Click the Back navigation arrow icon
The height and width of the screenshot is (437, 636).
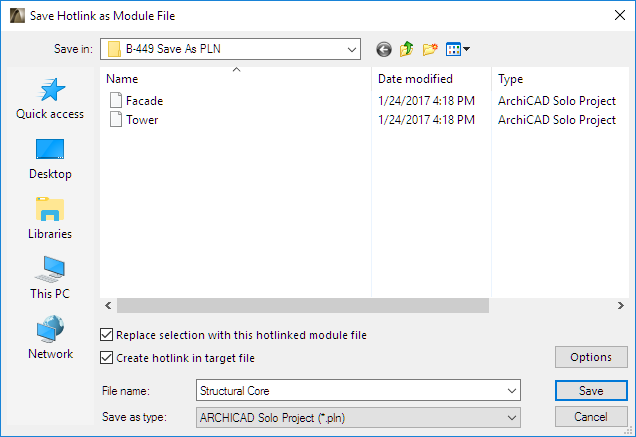coord(384,48)
